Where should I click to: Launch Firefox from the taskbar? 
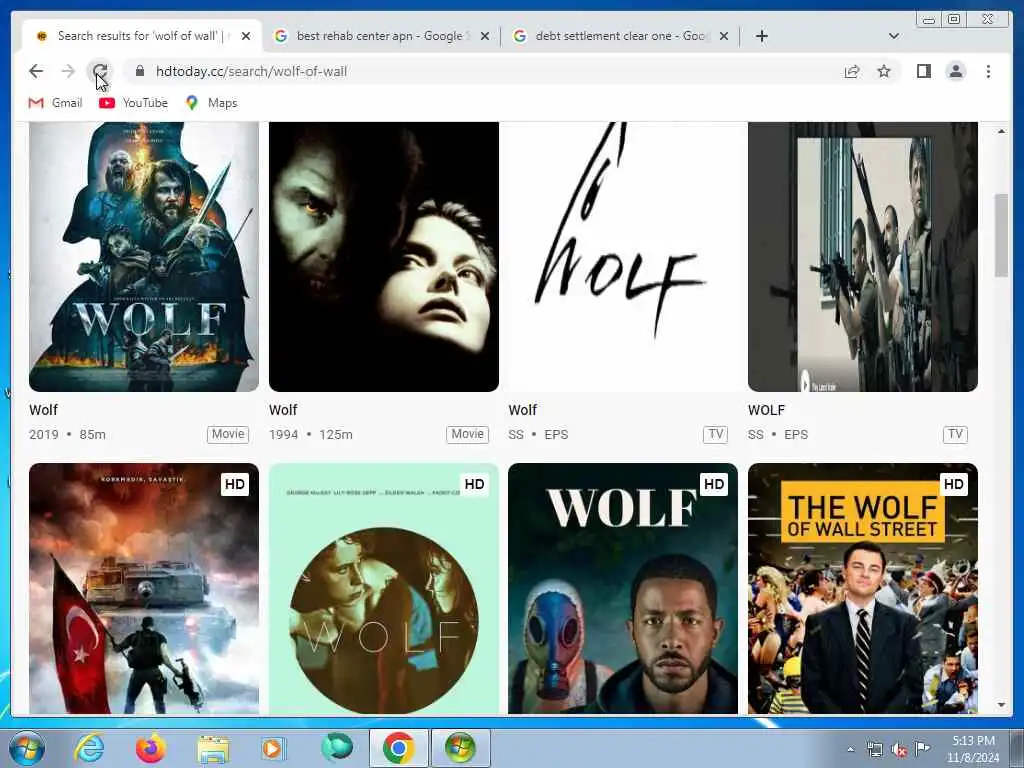pyautogui.click(x=150, y=748)
